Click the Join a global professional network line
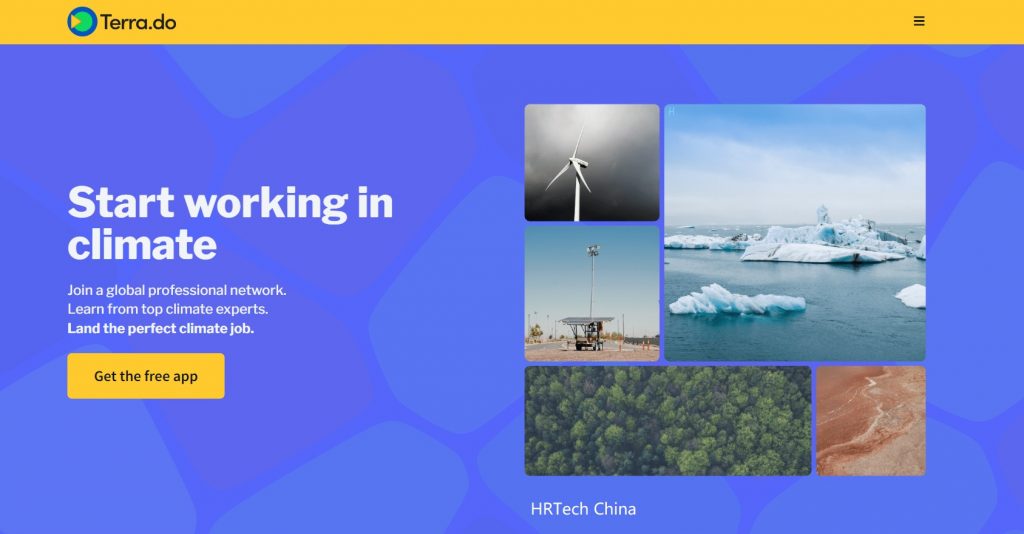Viewport: 1024px width, 534px height. coord(177,290)
